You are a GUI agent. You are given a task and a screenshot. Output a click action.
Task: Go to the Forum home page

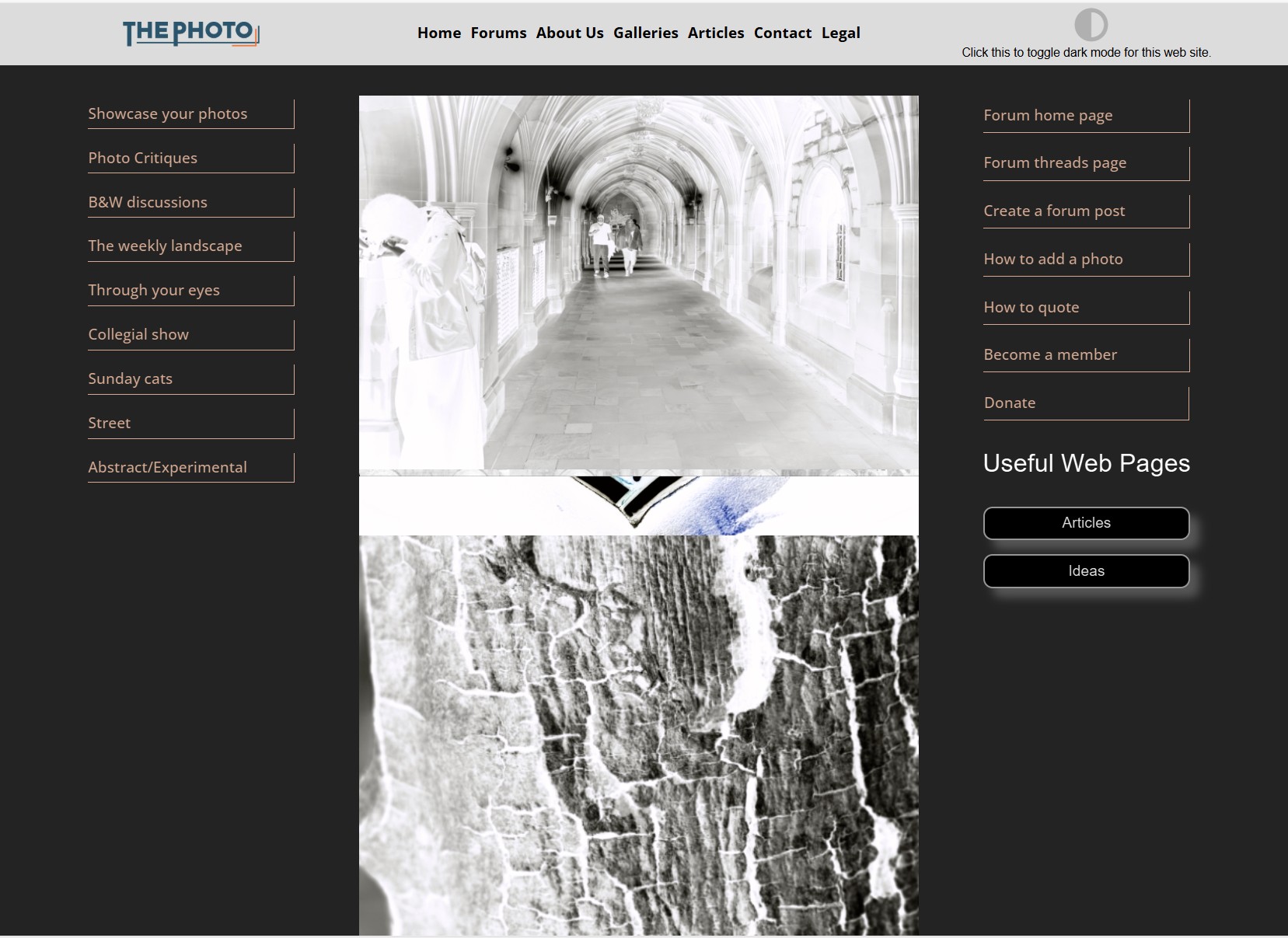(x=1086, y=115)
